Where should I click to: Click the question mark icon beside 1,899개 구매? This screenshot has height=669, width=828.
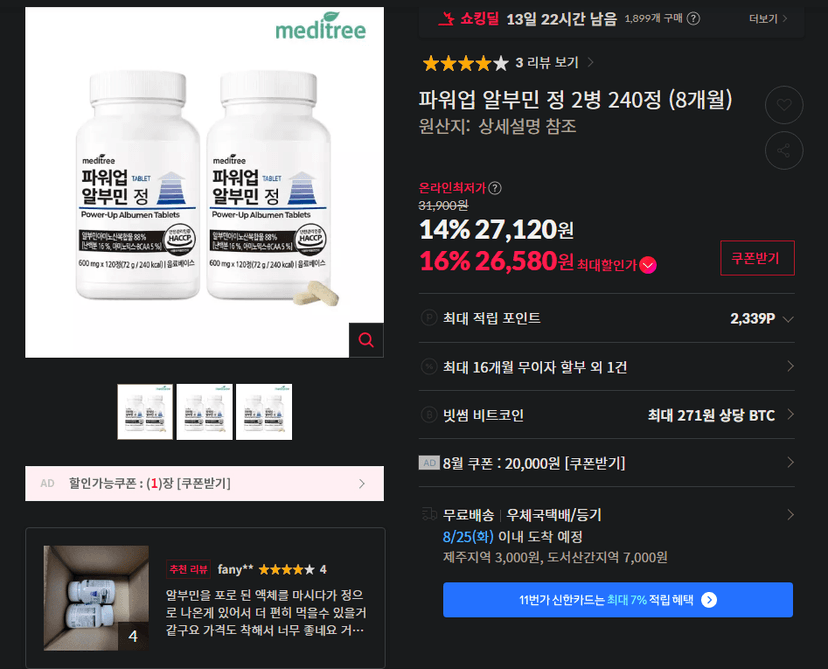[693, 19]
